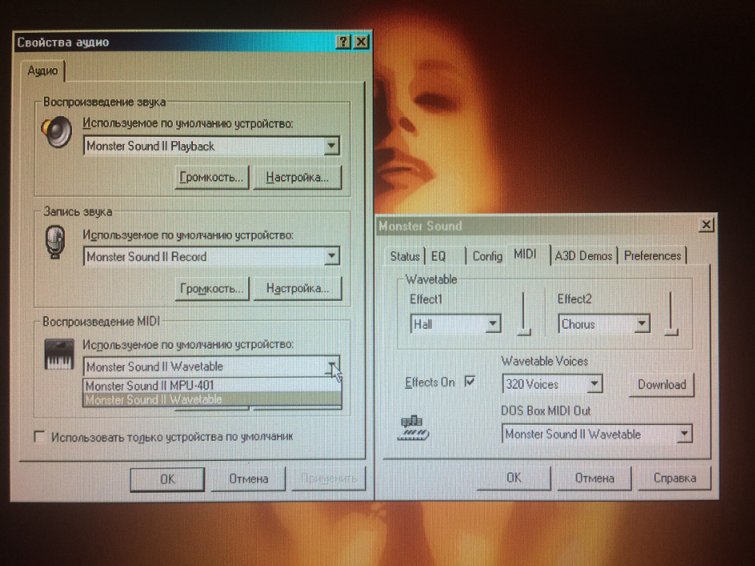755x566 pixels.
Task: Switch to the EQ tab
Action: [x=439, y=256]
